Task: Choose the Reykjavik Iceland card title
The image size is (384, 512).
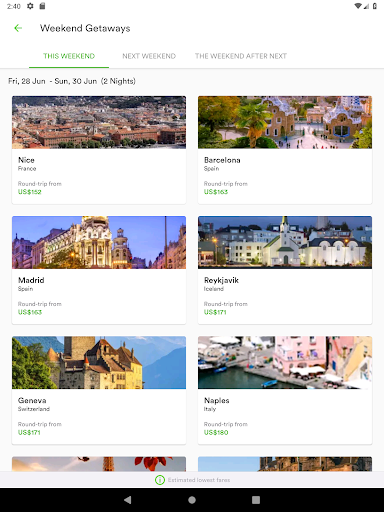Action: pyautogui.click(x=221, y=280)
